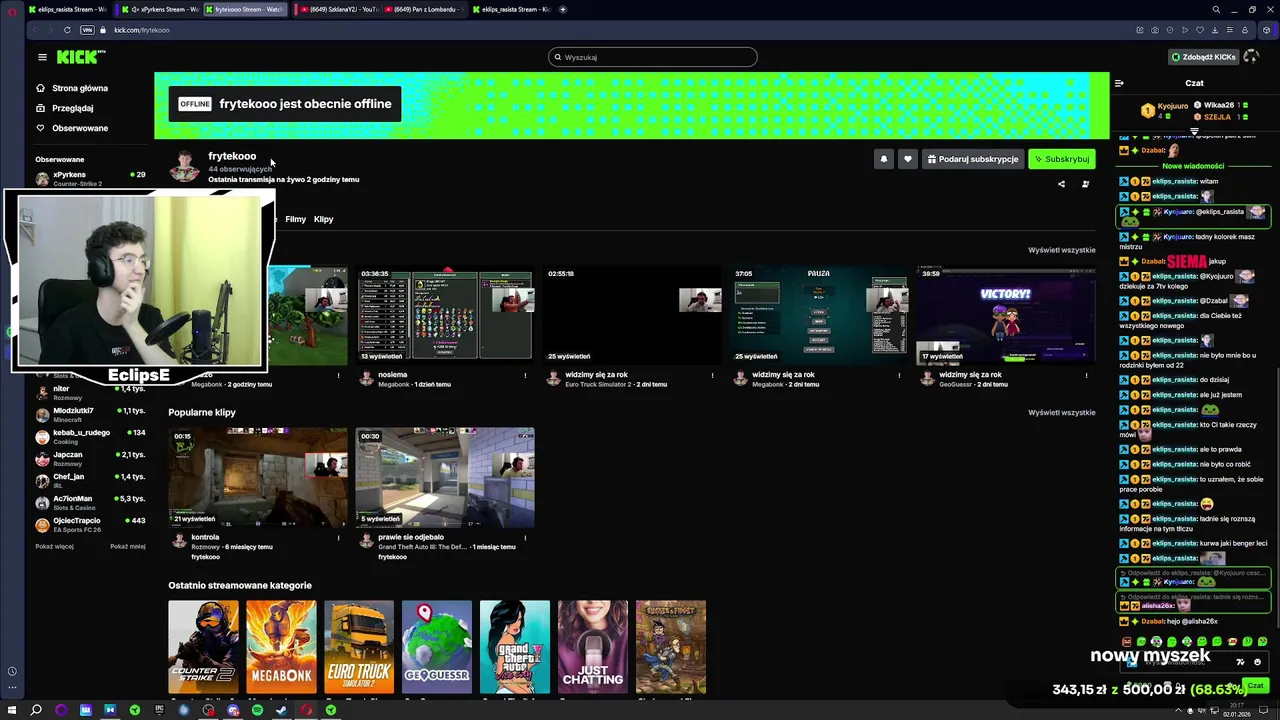Click Kyojuuro in the chat leaderboard
The height and width of the screenshot is (720, 1280).
point(1173,106)
